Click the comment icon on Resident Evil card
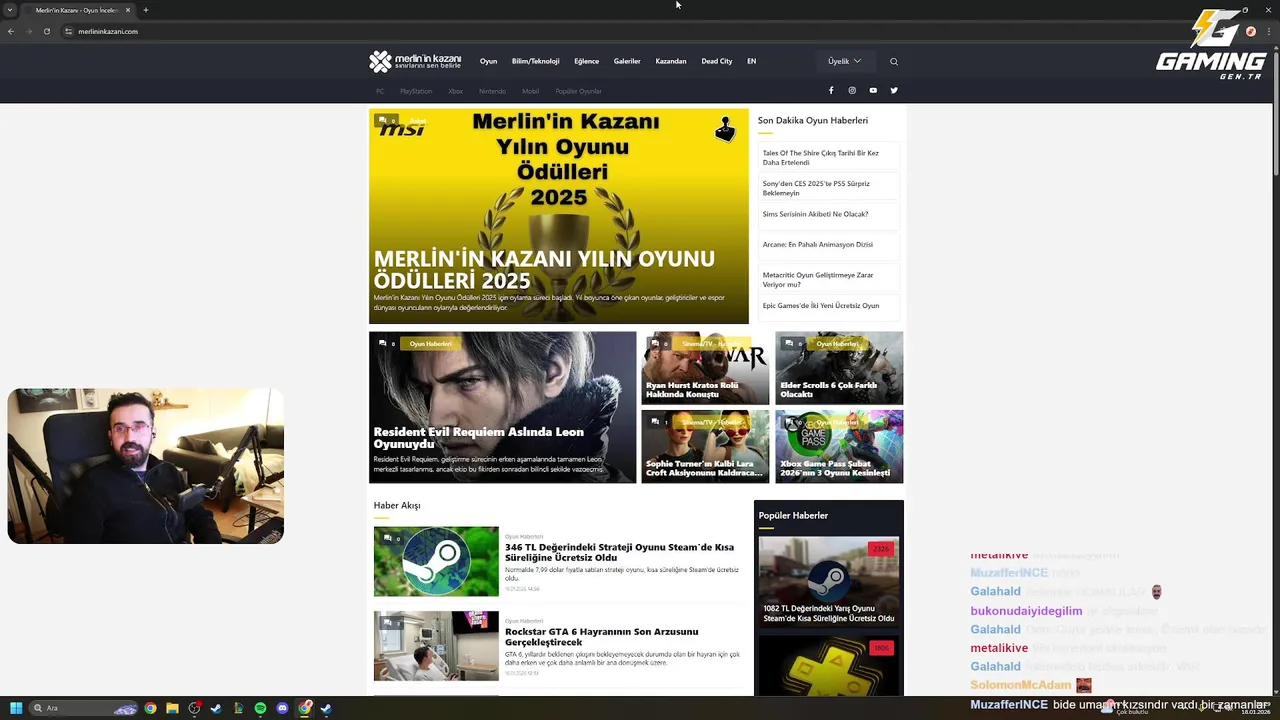The height and width of the screenshot is (720, 1280). tap(383, 343)
